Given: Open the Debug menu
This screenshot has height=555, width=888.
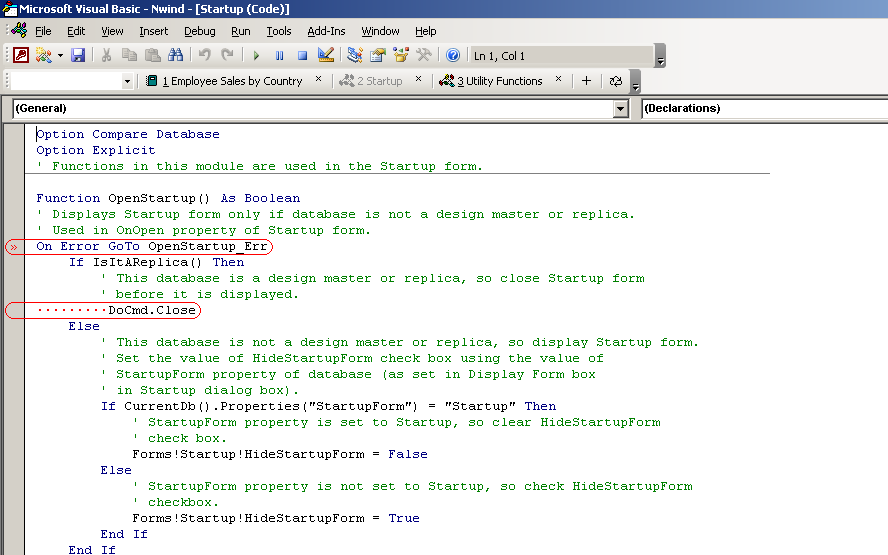Looking at the screenshot, I should pos(199,31).
